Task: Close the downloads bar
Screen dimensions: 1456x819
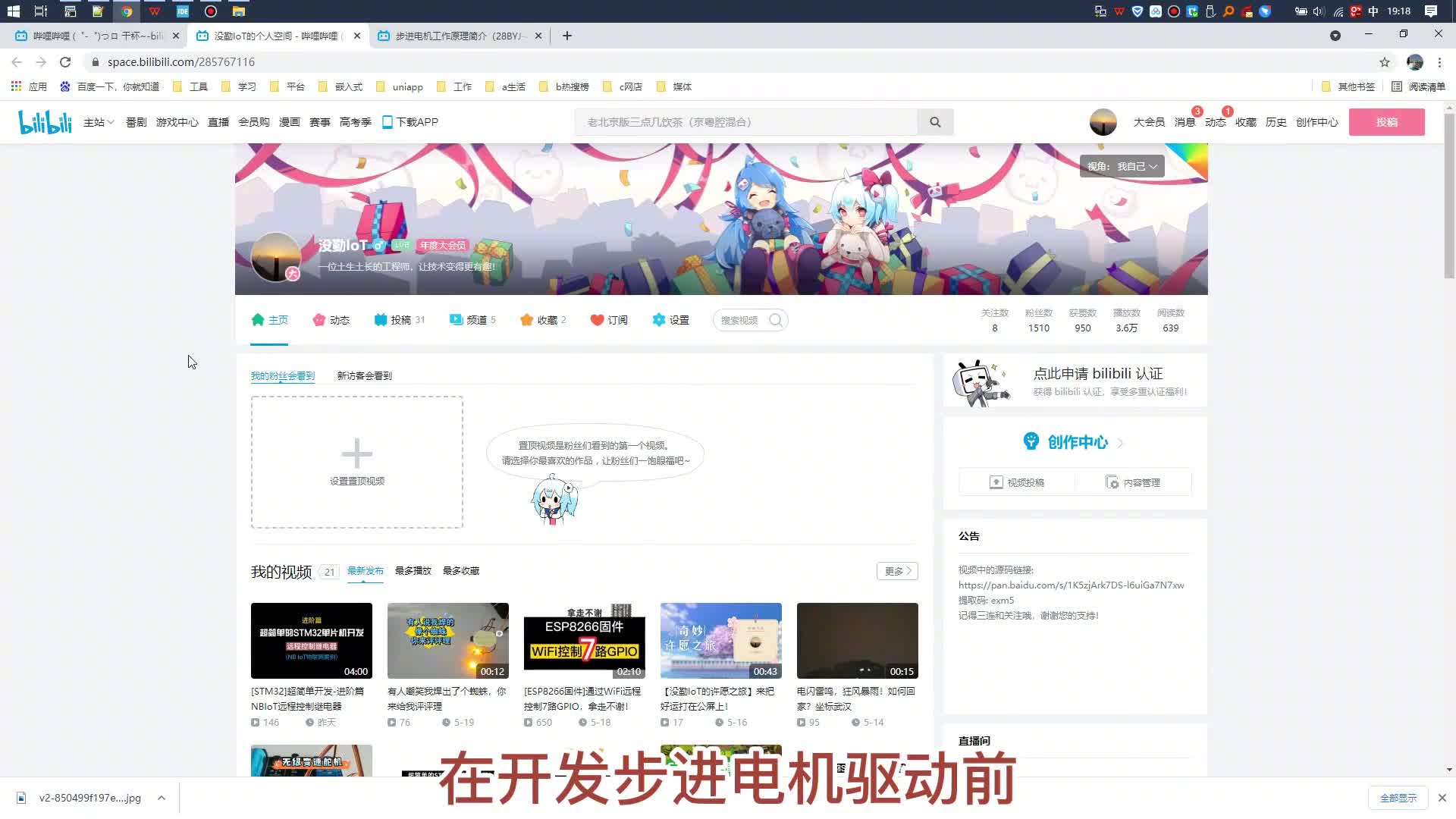Action: pyautogui.click(x=1442, y=798)
